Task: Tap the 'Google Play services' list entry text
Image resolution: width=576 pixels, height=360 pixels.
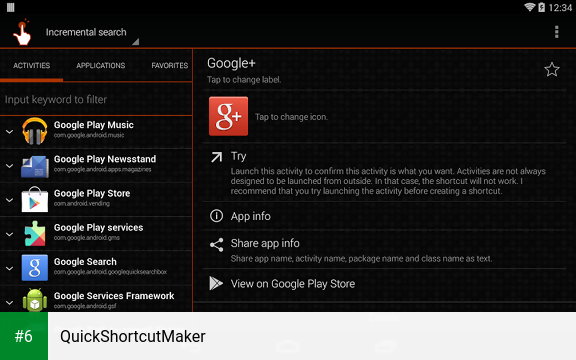Action: (x=98, y=227)
